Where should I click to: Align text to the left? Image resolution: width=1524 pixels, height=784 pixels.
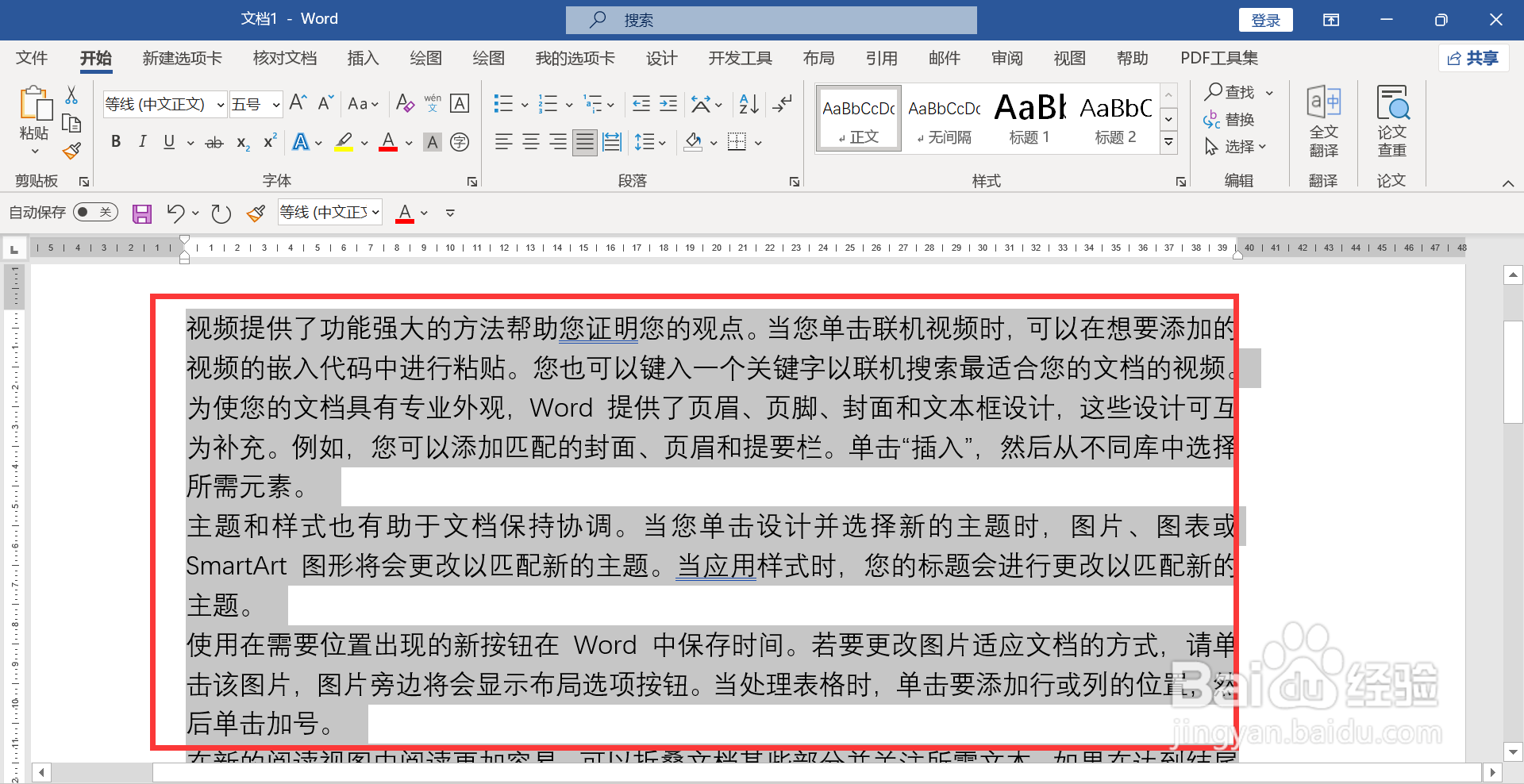(504, 143)
